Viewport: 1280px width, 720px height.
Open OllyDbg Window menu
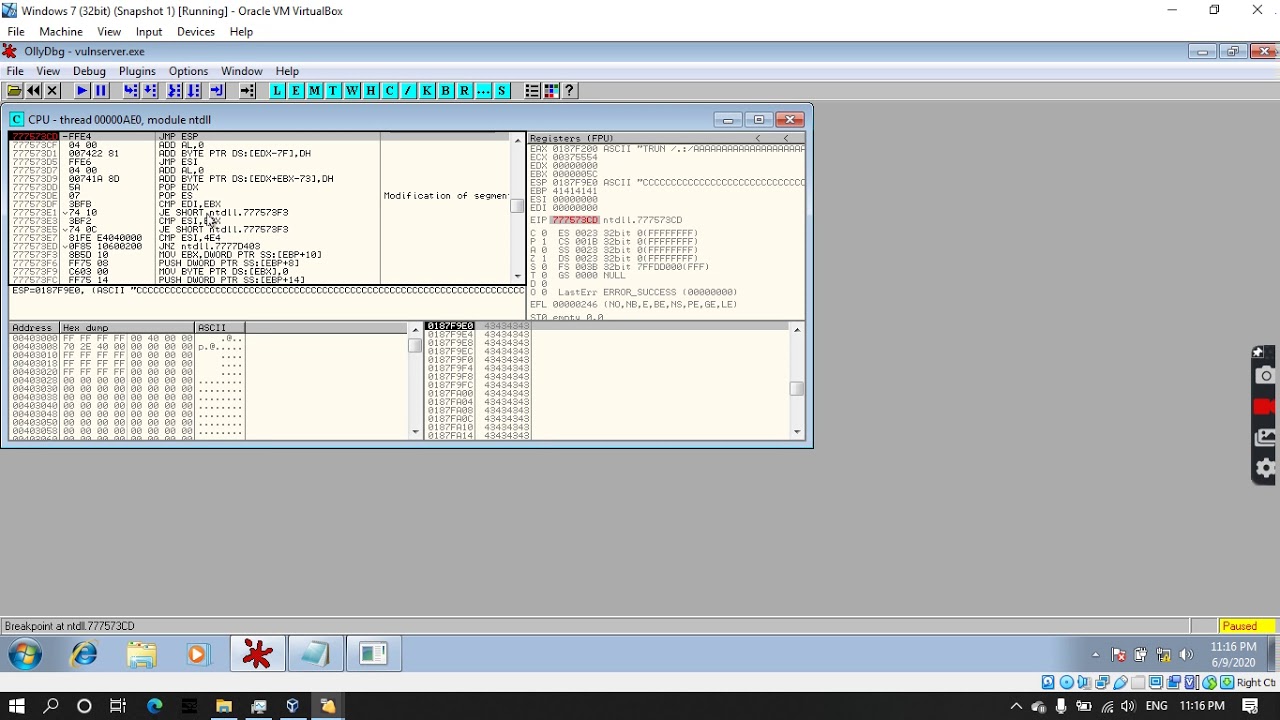coord(241,71)
